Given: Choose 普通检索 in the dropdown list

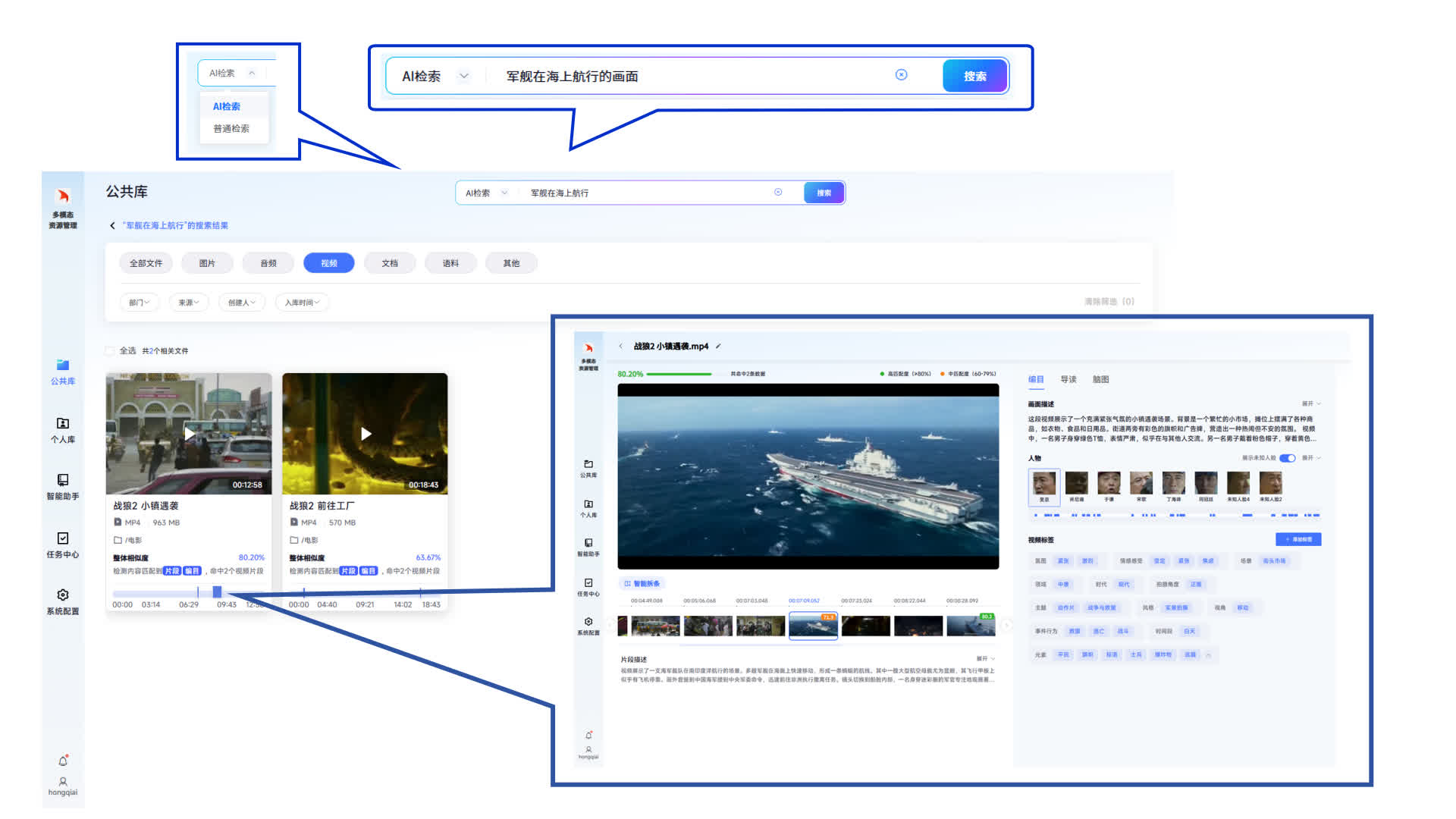Looking at the screenshot, I should pos(231,129).
